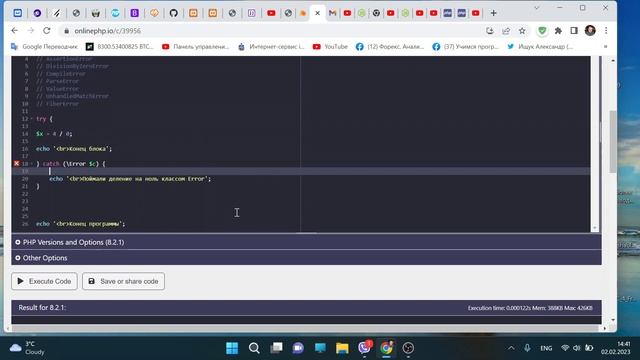
Task: Show hidden tray icons chevron
Action: (x=511, y=348)
